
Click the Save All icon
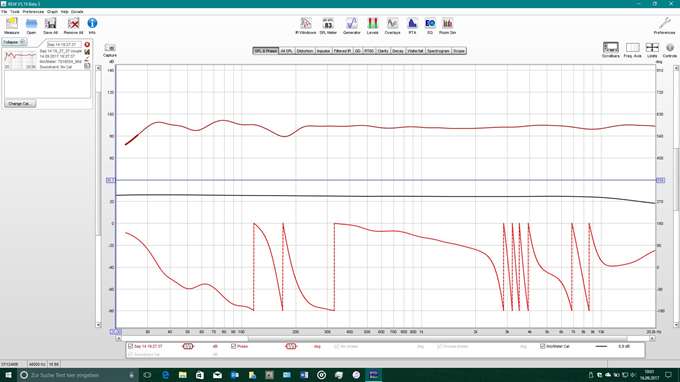[50, 26]
